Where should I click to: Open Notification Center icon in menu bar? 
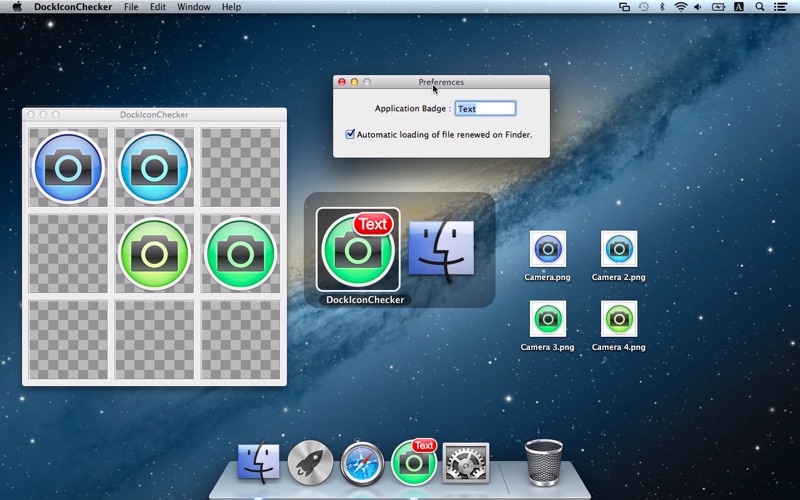pos(780,7)
